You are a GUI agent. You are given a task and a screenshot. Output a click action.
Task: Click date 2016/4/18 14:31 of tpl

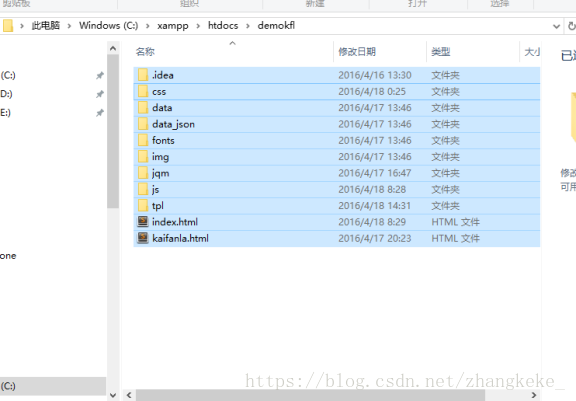click(374, 206)
